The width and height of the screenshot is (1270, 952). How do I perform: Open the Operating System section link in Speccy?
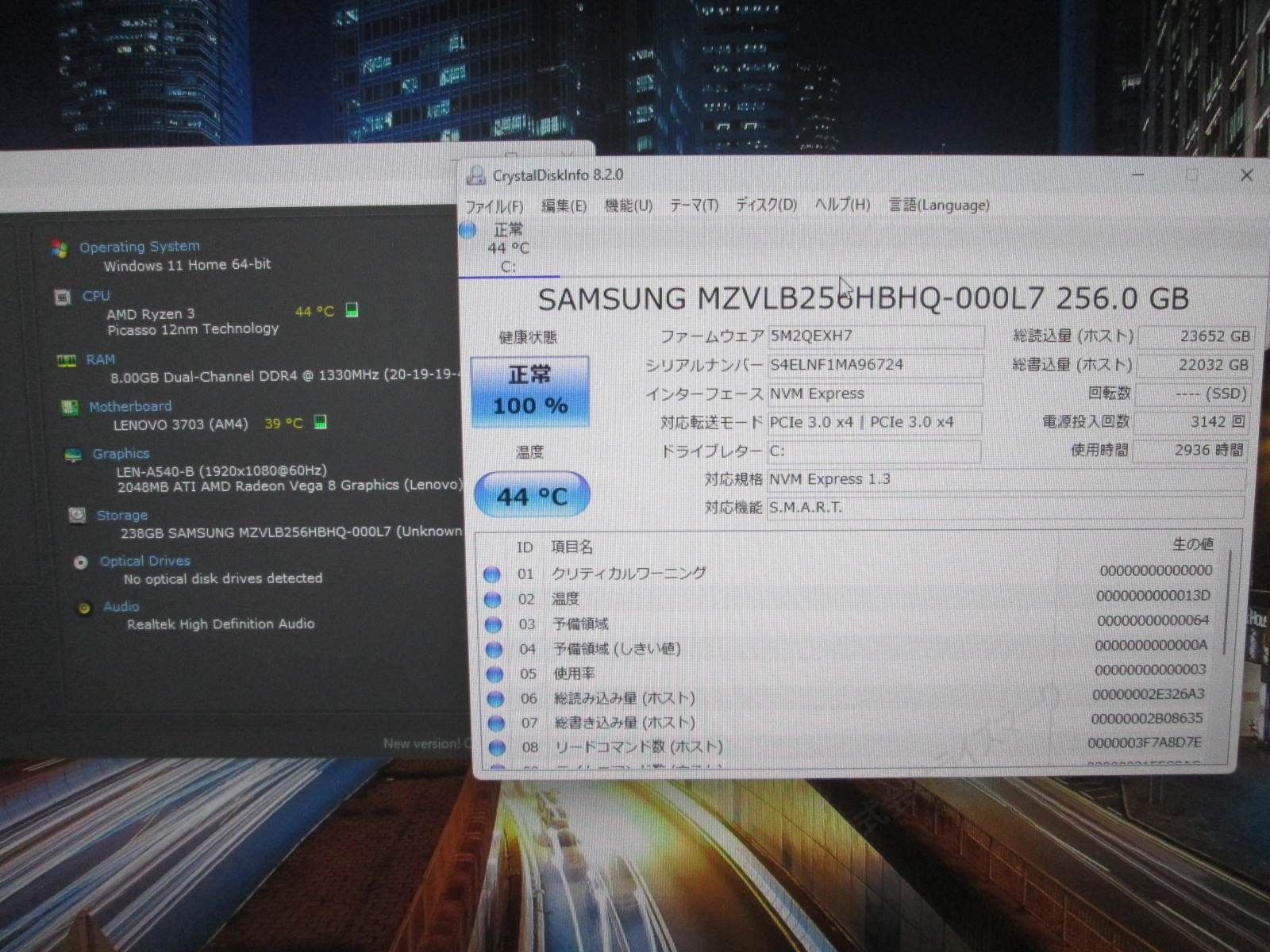[x=140, y=247]
